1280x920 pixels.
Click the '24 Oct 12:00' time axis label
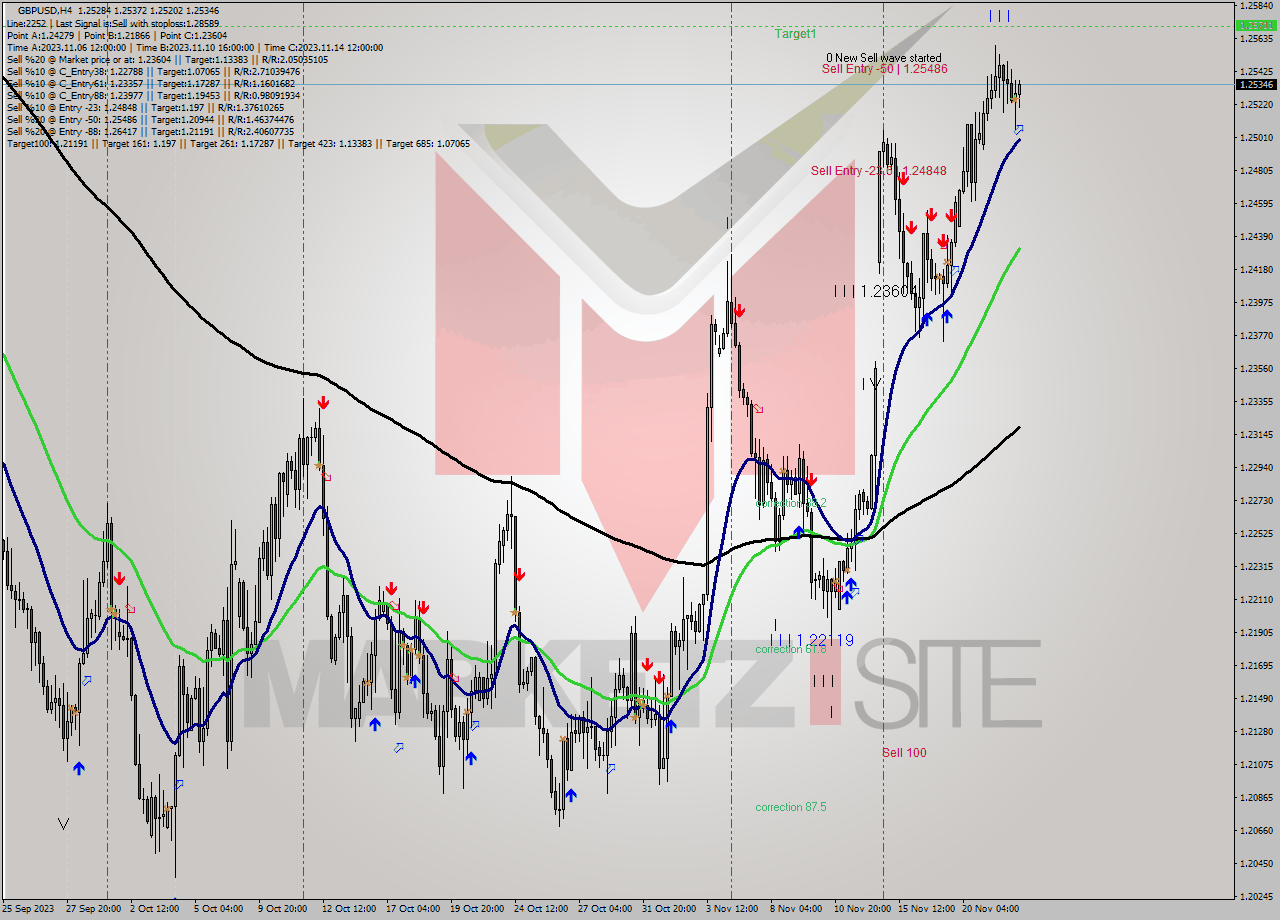(541, 909)
